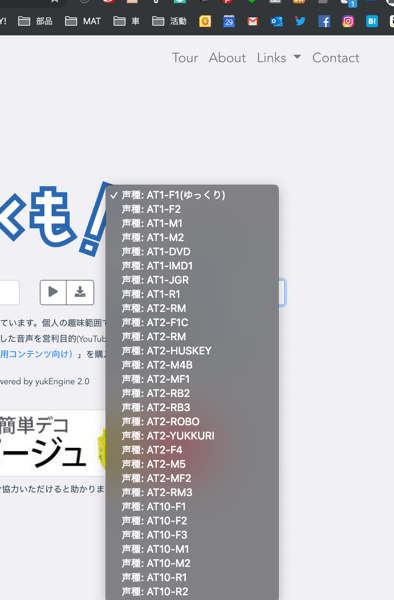Open the 活動 bookmark folder

[169, 21]
